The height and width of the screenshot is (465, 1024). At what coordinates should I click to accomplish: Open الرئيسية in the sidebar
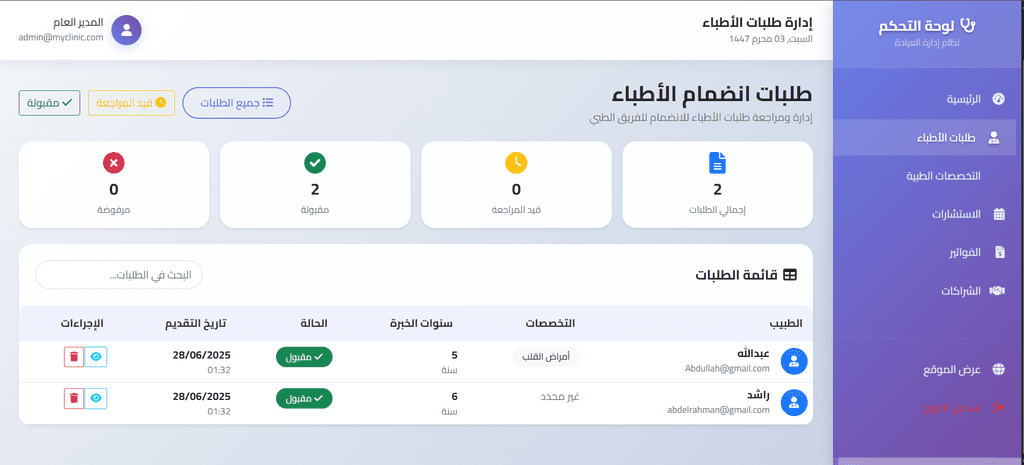[x=964, y=99]
